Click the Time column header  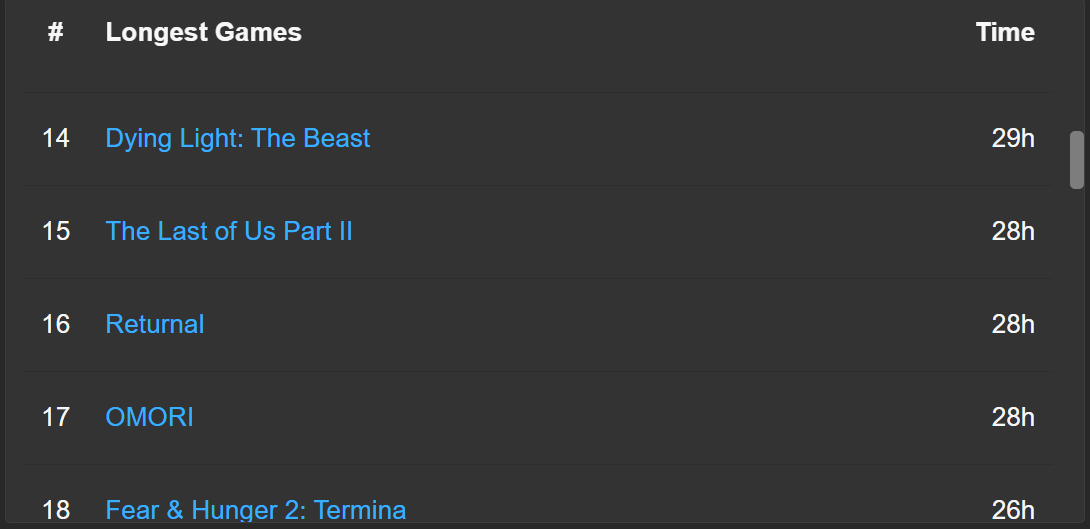pos(1004,32)
